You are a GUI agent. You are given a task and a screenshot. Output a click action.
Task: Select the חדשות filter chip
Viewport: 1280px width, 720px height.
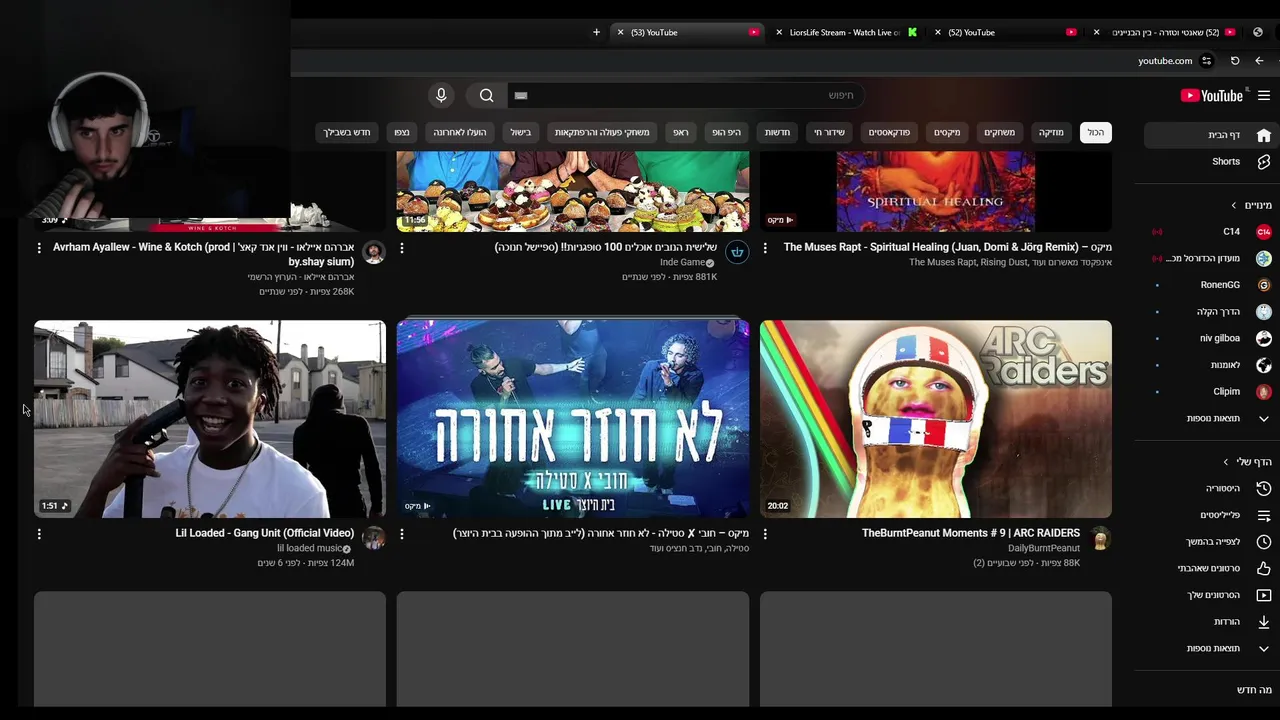777,132
